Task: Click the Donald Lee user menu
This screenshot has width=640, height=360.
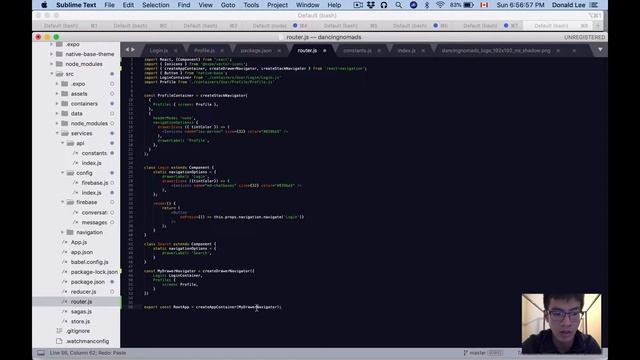Action: pos(569,5)
